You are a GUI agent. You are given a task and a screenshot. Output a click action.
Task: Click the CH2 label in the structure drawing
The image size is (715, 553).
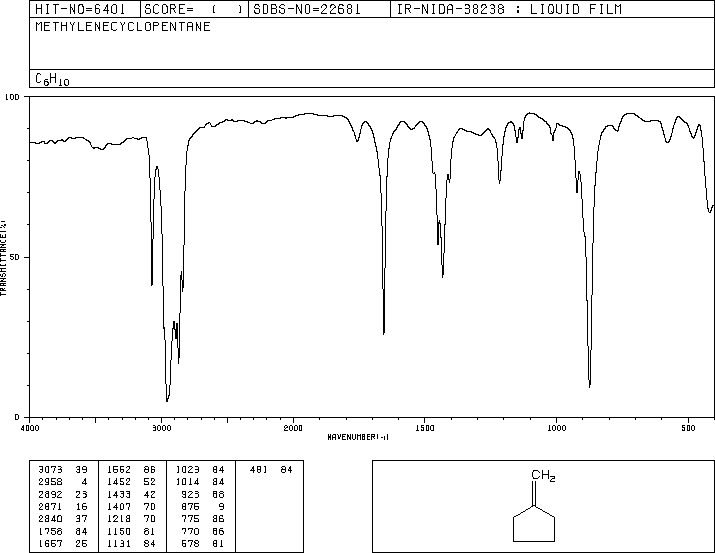tap(543, 475)
